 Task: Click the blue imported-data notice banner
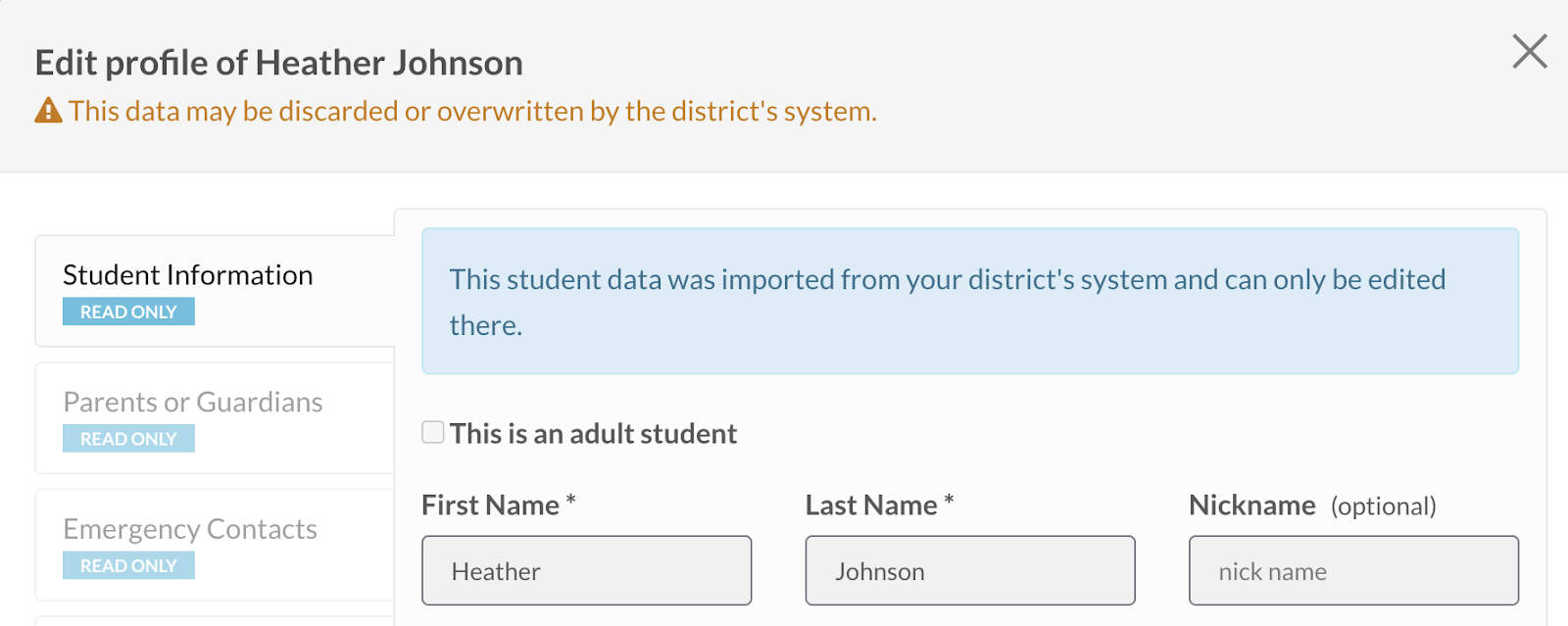tap(970, 302)
